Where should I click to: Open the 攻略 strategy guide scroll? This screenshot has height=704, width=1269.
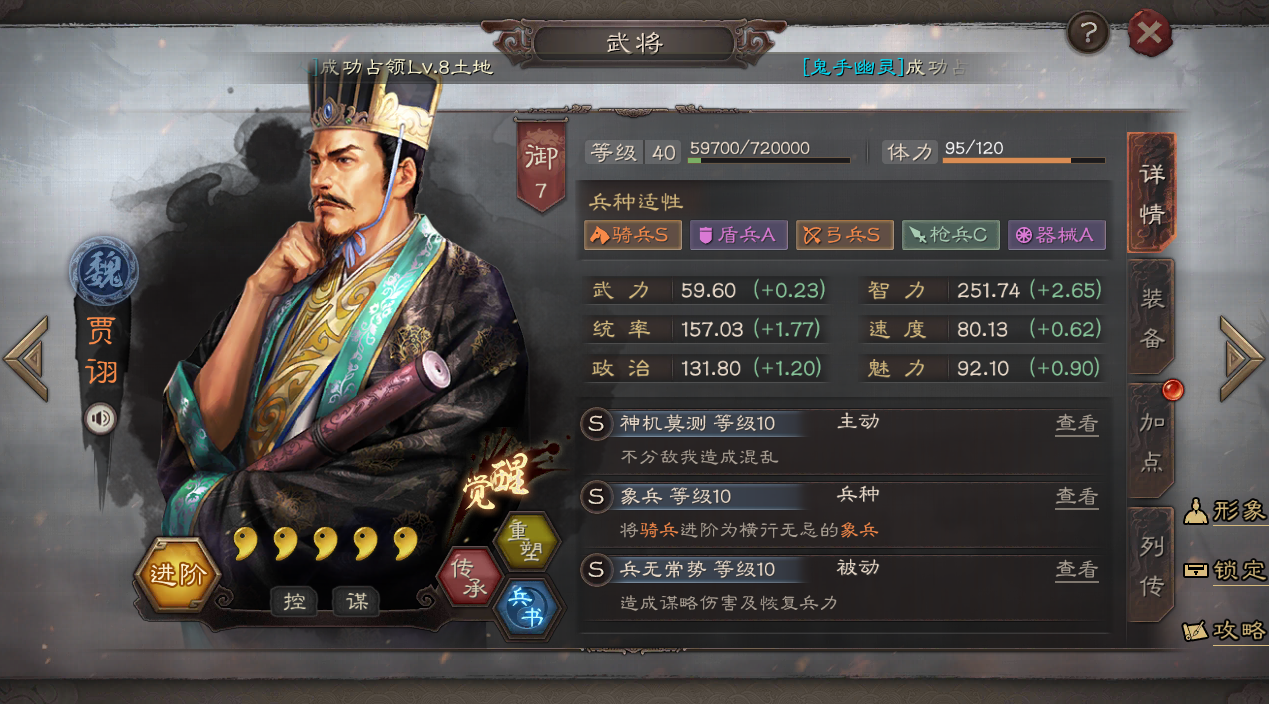pyautogui.click(x=1225, y=630)
